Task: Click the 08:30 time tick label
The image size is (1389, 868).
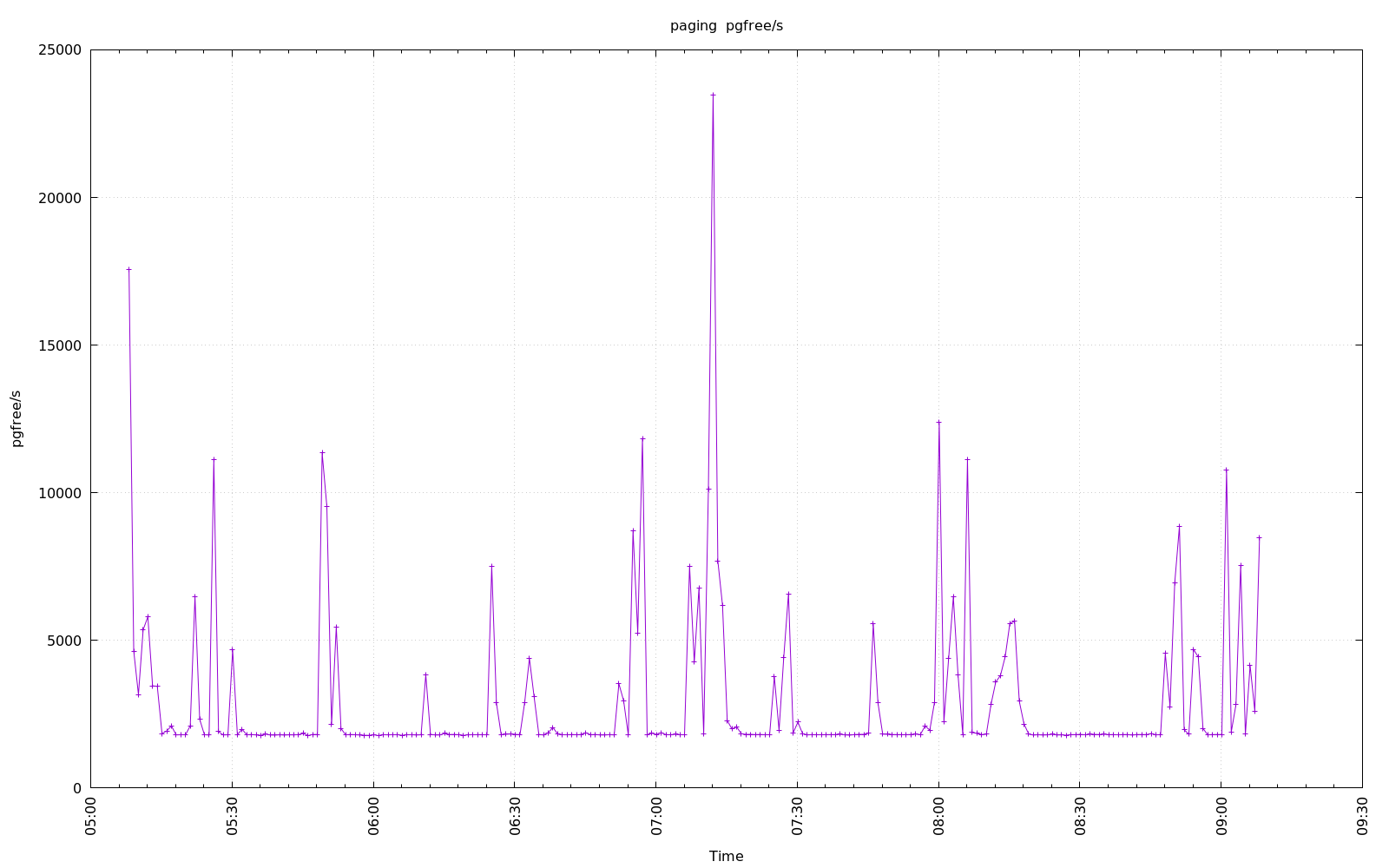Action: point(1080,816)
